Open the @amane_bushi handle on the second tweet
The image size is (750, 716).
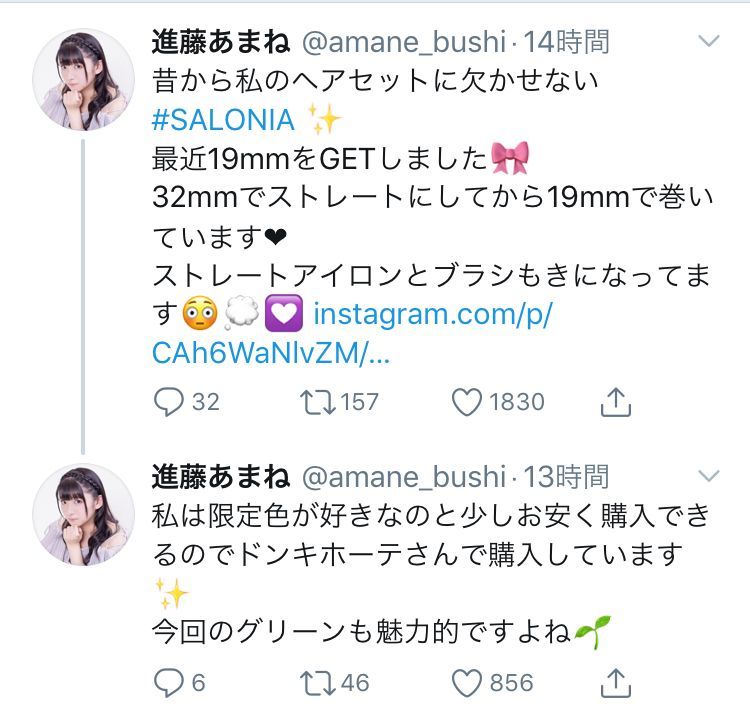point(404,477)
